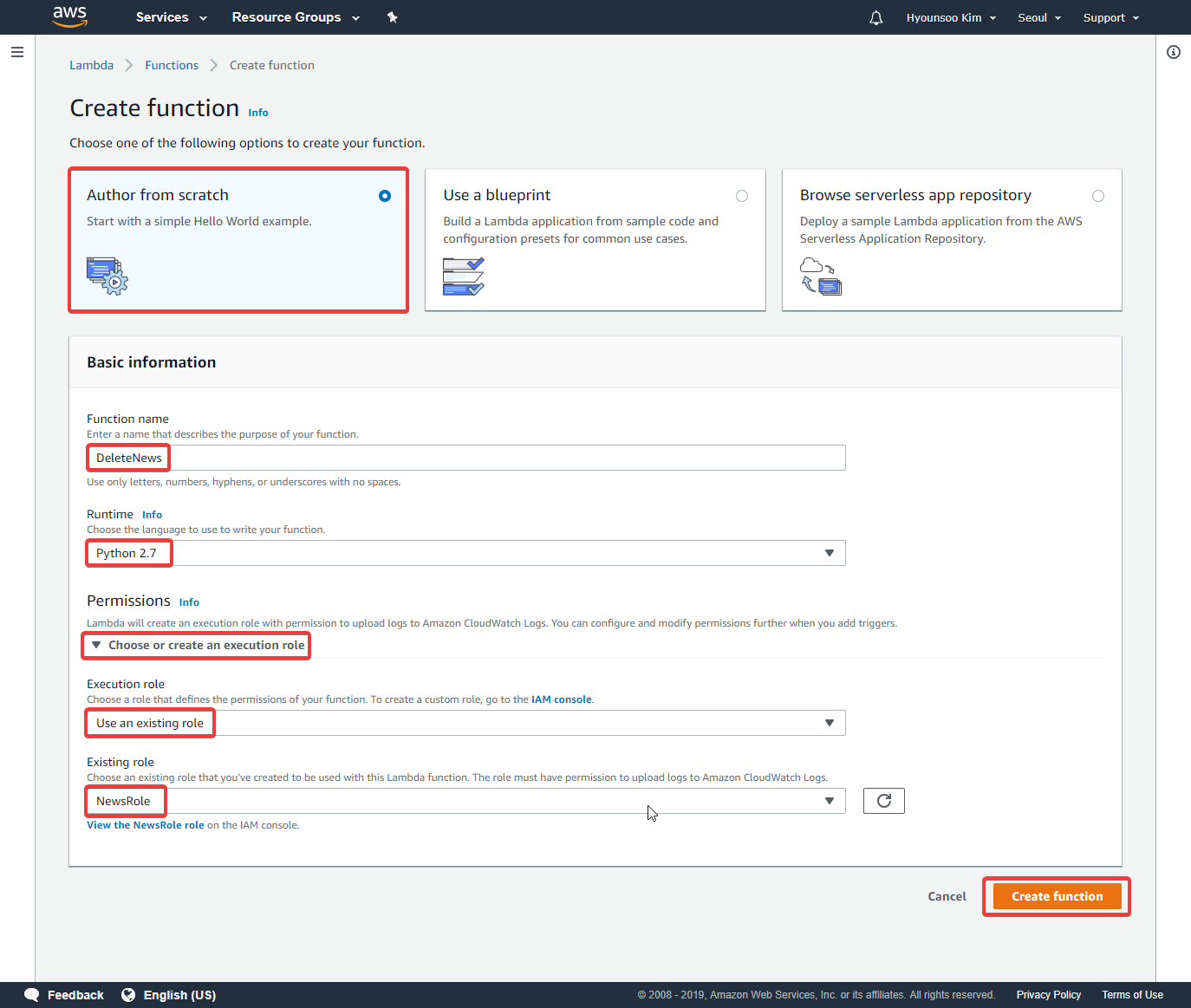Open the Seoul region selector
This screenshot has height=1008, width=1191.
[x=1039, y=17]
